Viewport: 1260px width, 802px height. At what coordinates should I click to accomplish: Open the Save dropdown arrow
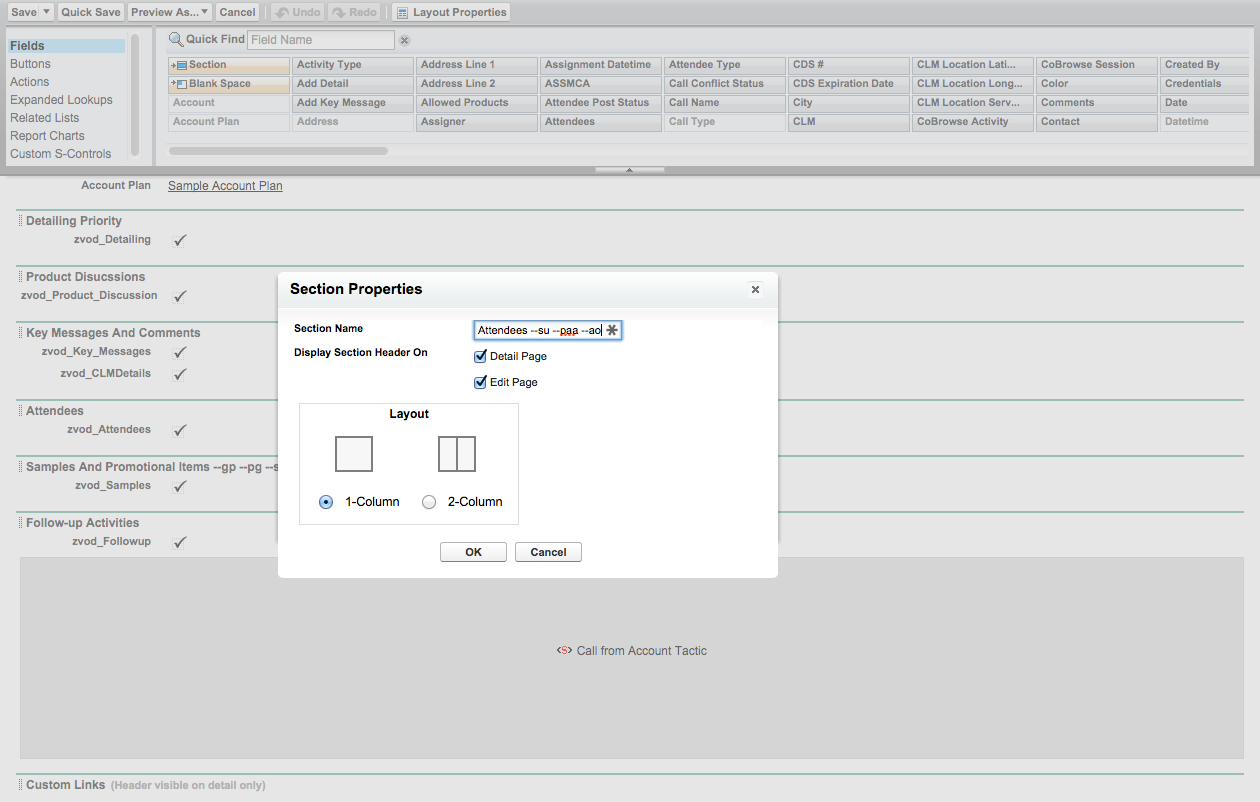(46, 12)
